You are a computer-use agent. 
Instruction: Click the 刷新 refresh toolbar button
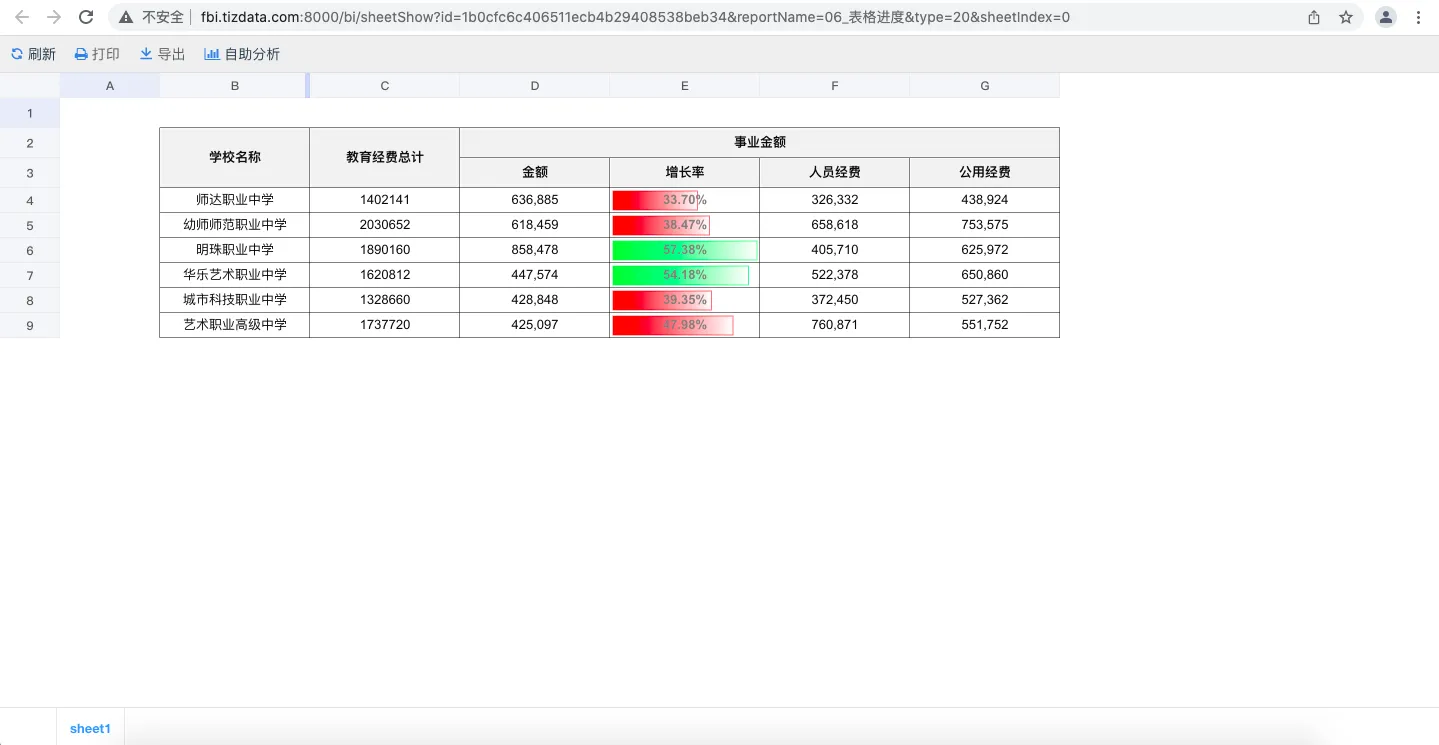33,54
